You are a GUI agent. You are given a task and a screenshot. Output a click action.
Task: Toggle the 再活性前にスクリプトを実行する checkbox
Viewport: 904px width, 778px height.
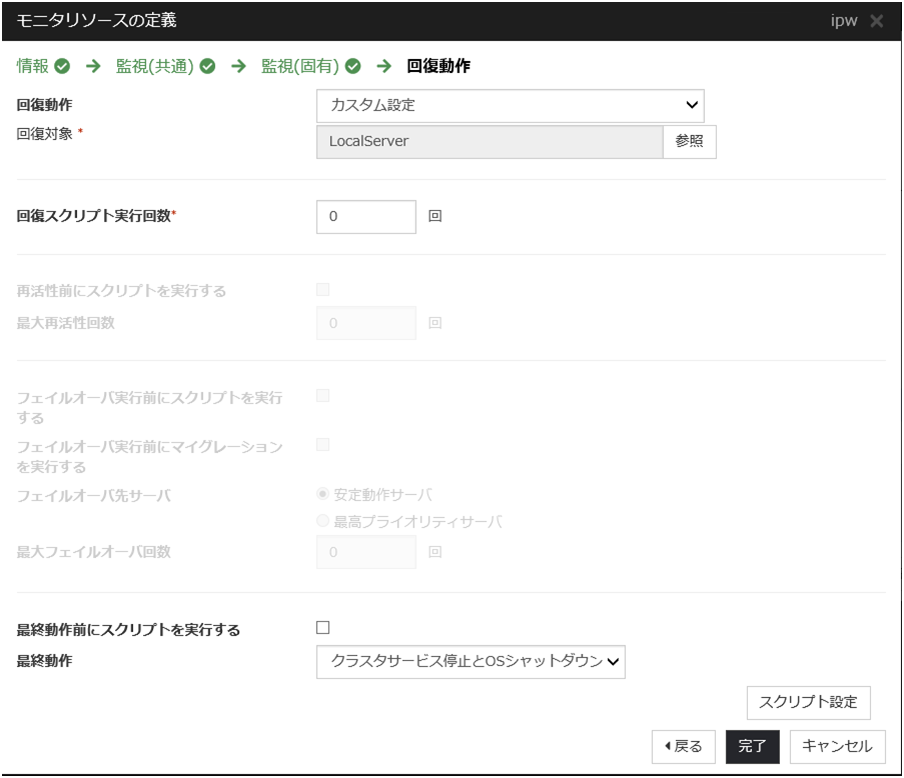point(323,290)
